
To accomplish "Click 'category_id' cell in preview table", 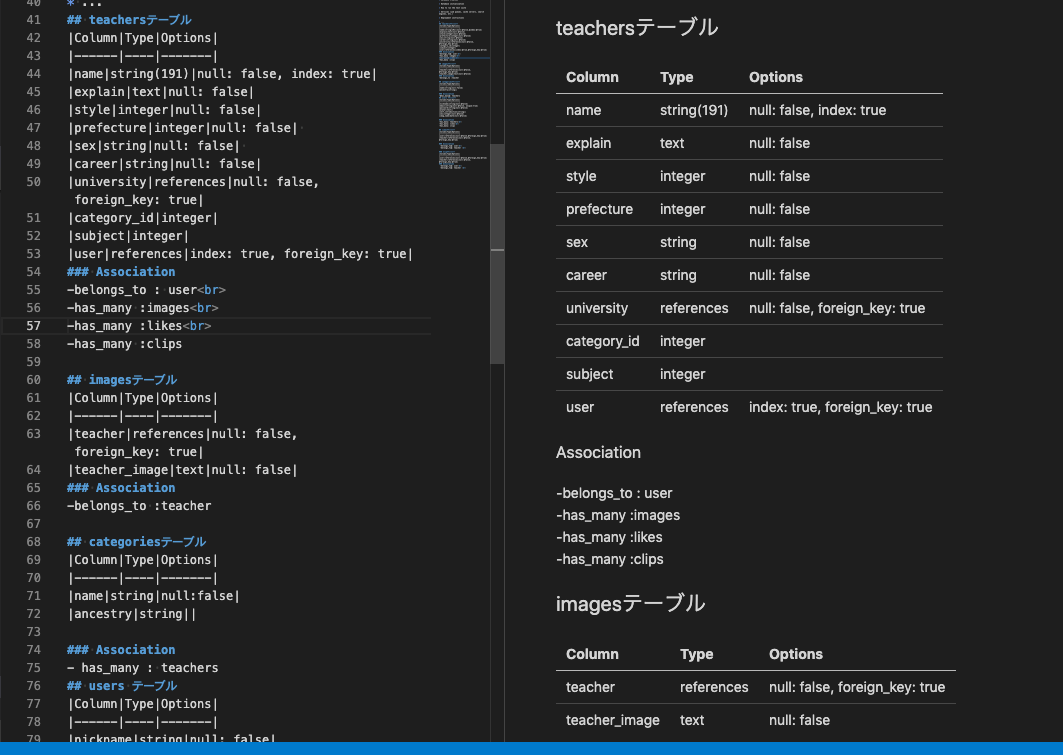I will click(x=603, y=341).
